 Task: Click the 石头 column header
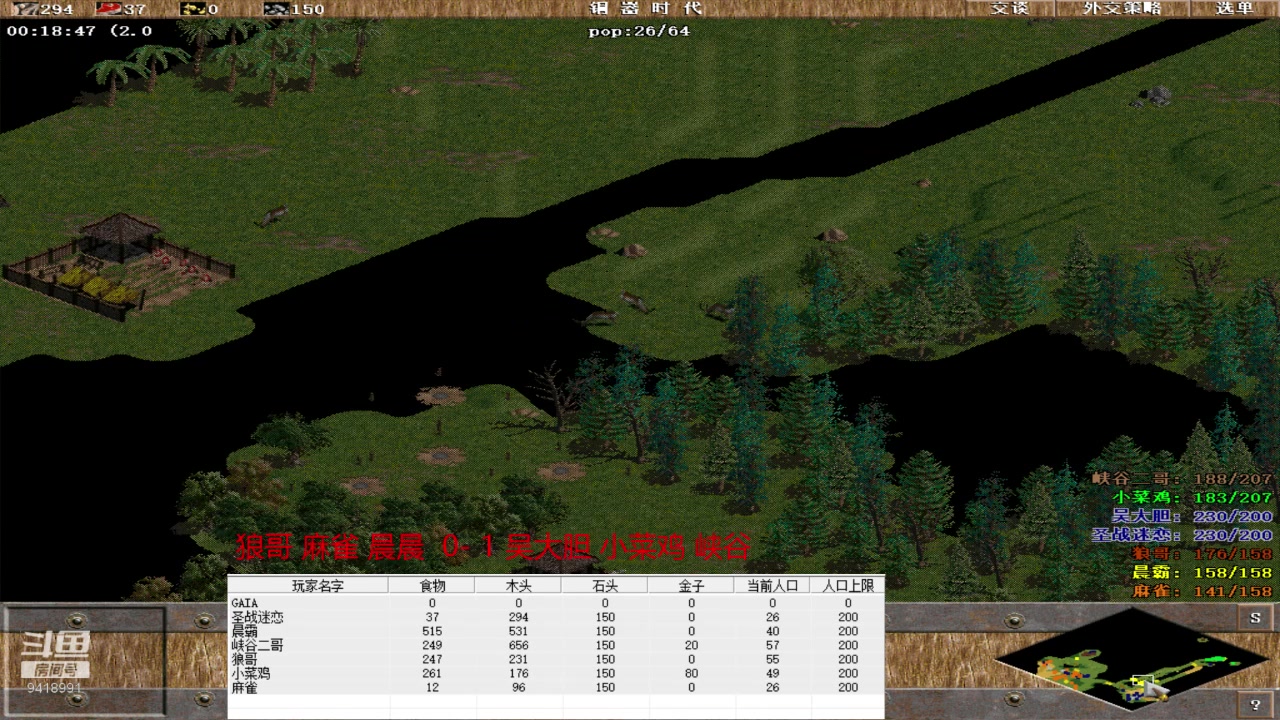(605, 586)
